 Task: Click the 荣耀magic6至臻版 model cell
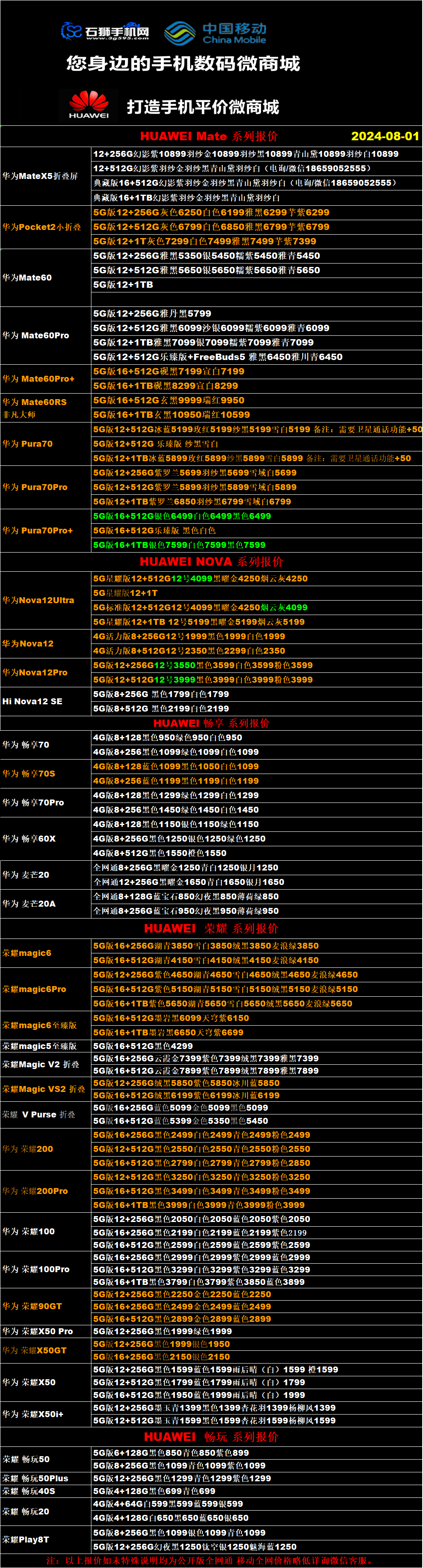(x=45, y=1025)
